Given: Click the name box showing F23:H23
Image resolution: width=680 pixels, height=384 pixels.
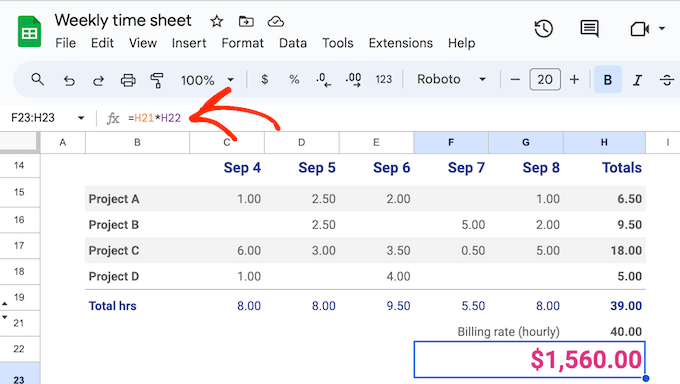Looking at the screenshot, I should tap(33, 118).
